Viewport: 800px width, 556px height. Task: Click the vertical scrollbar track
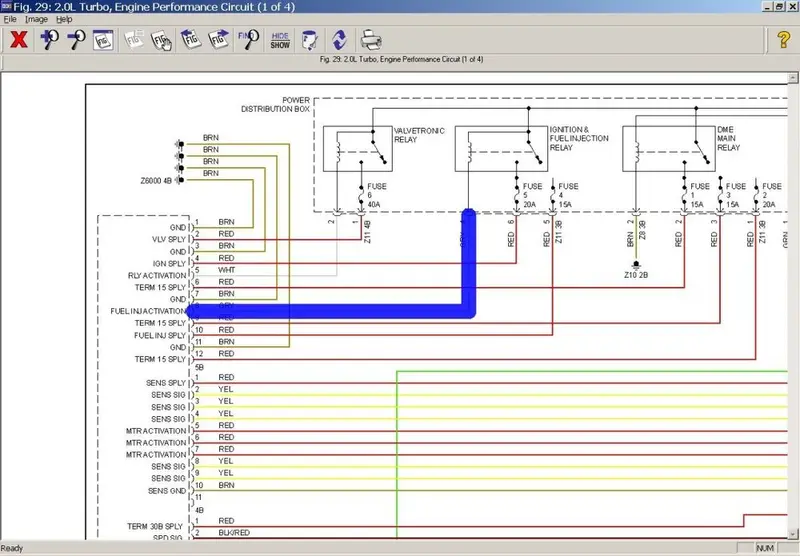pos(792,306)
